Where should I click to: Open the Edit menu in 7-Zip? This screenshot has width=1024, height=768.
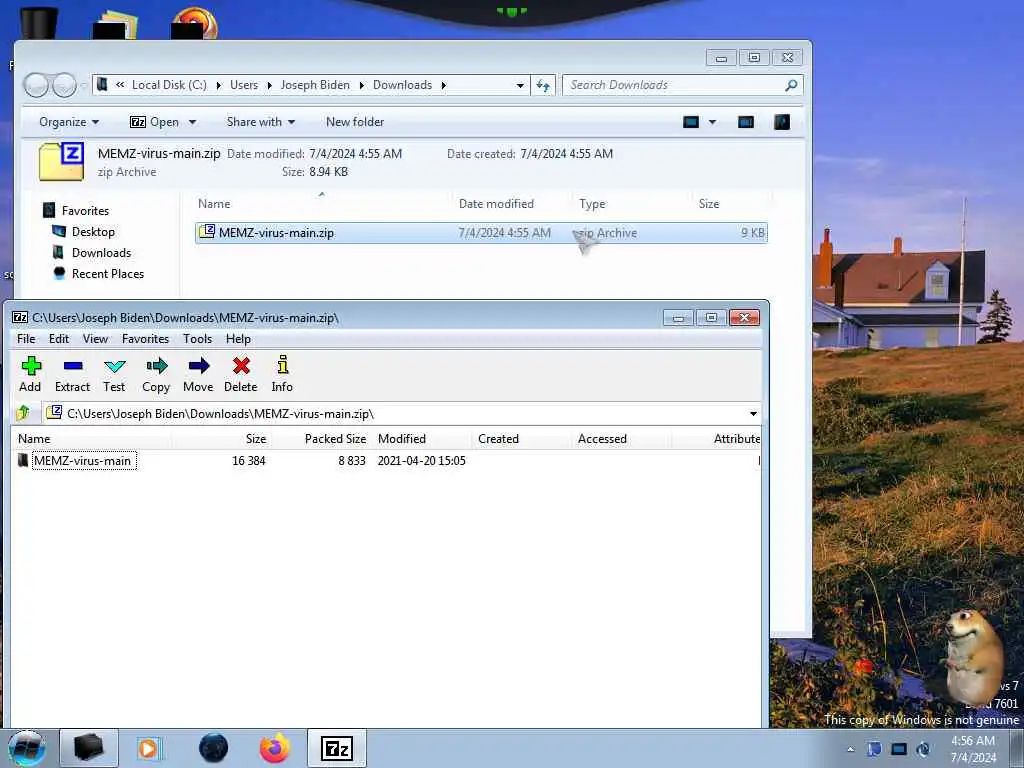[59, 338]
